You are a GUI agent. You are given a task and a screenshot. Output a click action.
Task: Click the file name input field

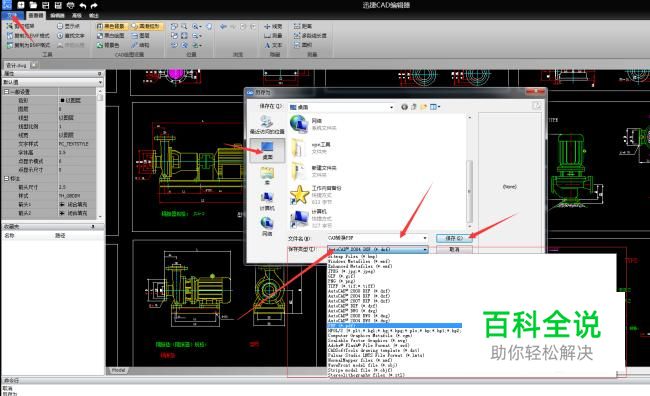(378, 238)
